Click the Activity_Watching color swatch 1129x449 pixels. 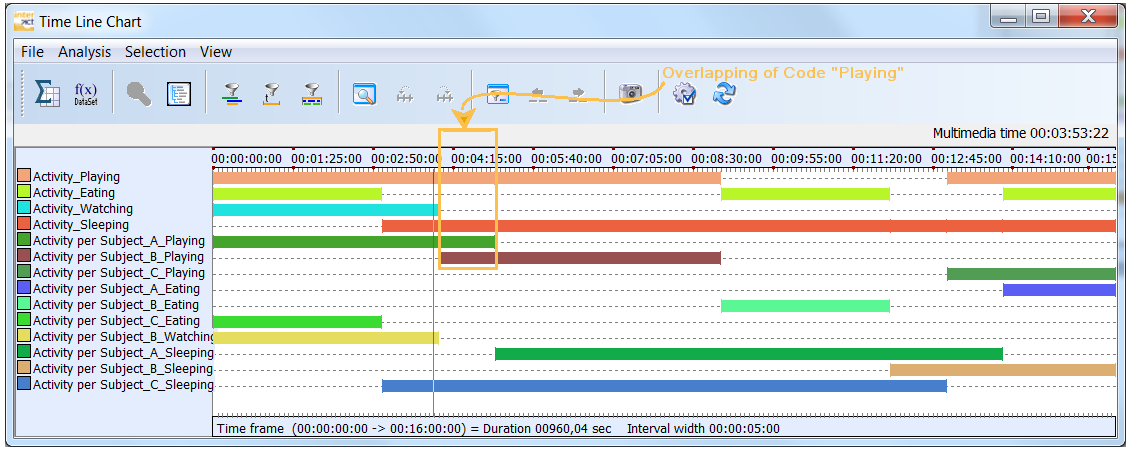24,209
